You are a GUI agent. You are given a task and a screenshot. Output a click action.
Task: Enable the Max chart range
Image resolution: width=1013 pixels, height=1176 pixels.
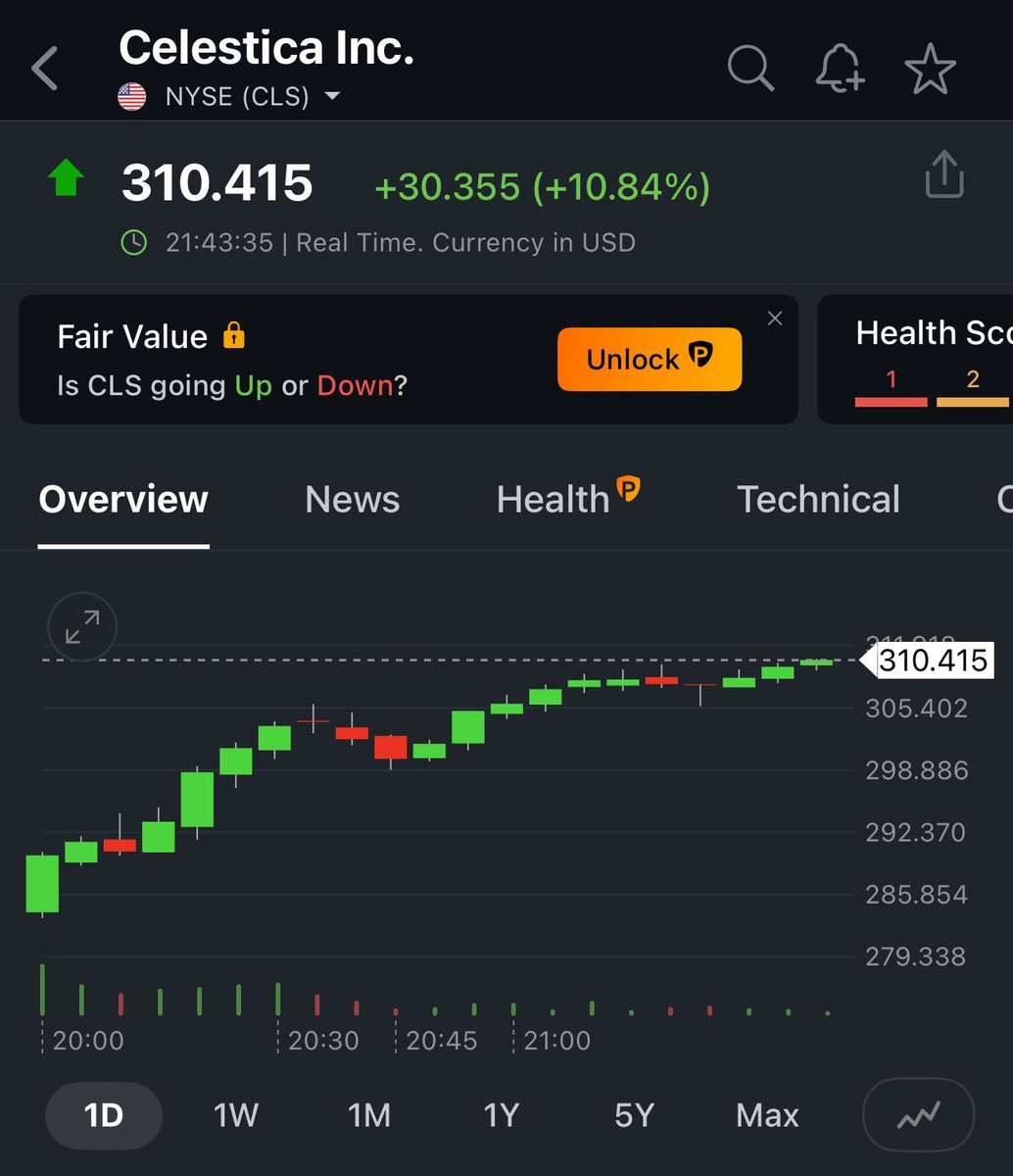767,1114
